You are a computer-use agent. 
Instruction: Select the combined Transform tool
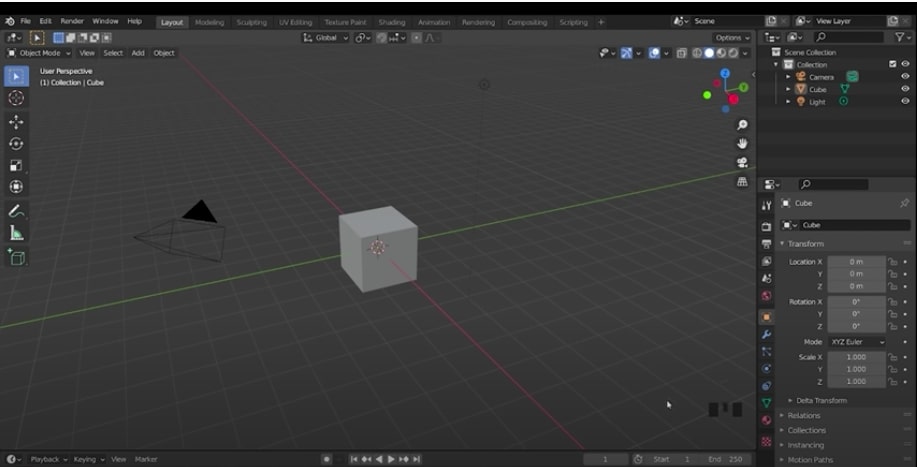[x=16, y=187]
